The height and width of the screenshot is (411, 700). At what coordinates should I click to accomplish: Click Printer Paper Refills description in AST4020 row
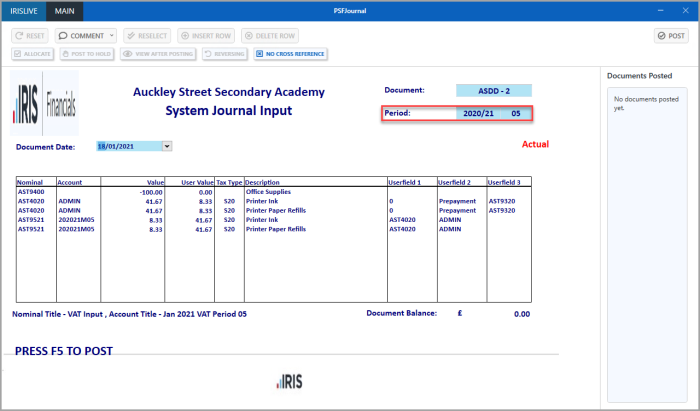276,210
